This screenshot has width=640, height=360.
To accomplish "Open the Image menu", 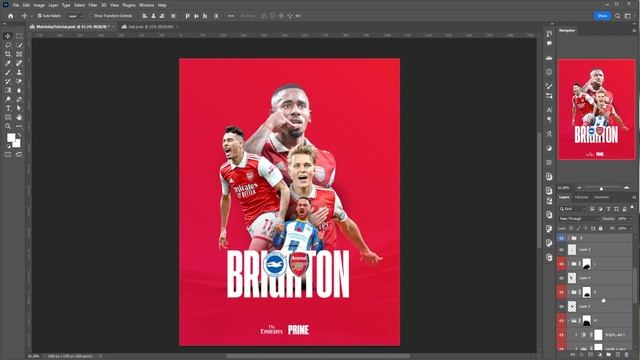I will click(x=39, y=5).
